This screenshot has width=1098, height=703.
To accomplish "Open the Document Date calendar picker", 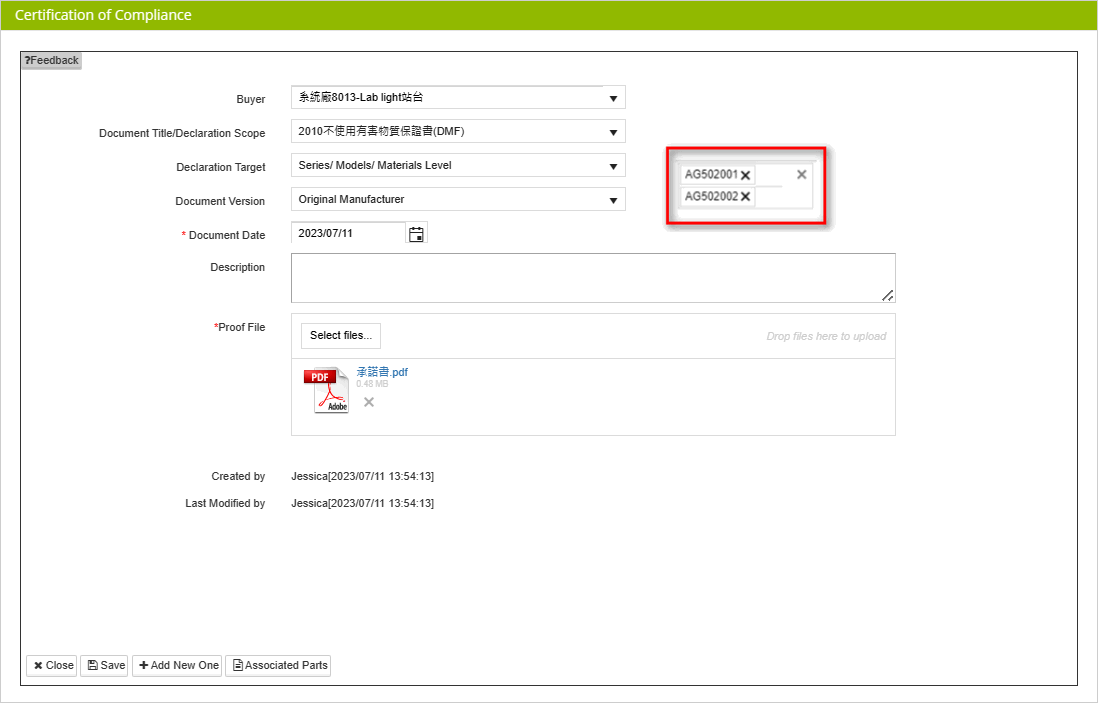I will point(416,235).
